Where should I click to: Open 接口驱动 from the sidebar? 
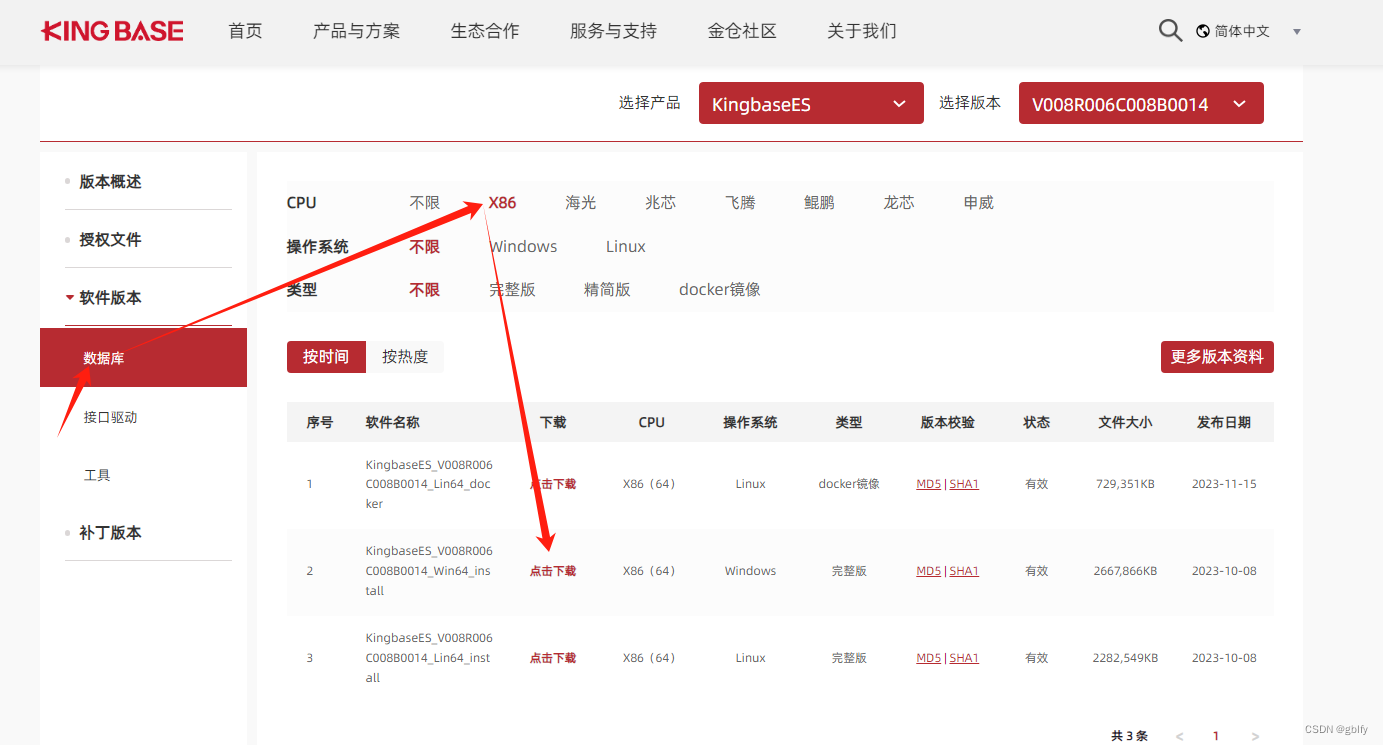click(111, 417)
